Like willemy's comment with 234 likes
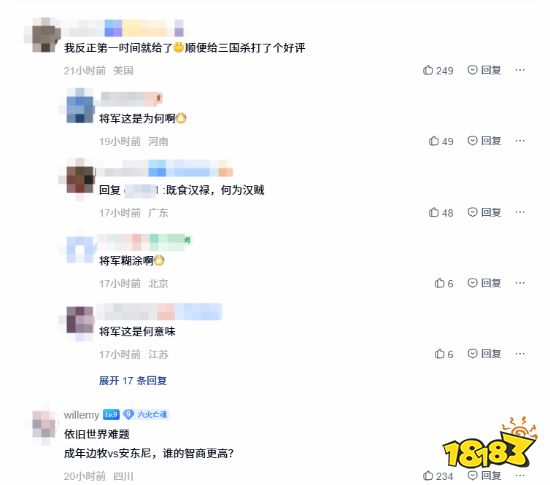The height and width of the screenshot is (485, 550). [x=437, y=476]
